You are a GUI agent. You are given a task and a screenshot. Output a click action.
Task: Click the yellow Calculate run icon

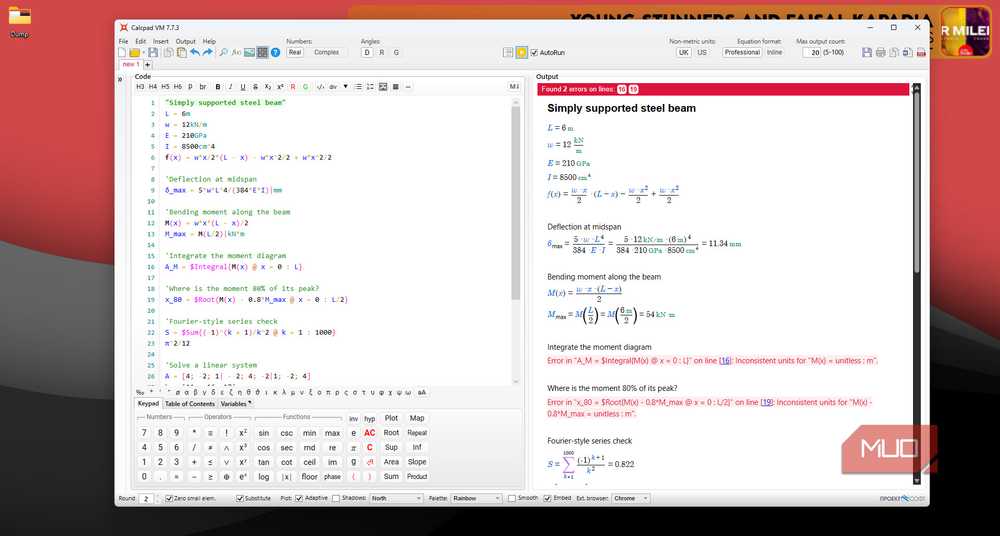tap(522, 52)
